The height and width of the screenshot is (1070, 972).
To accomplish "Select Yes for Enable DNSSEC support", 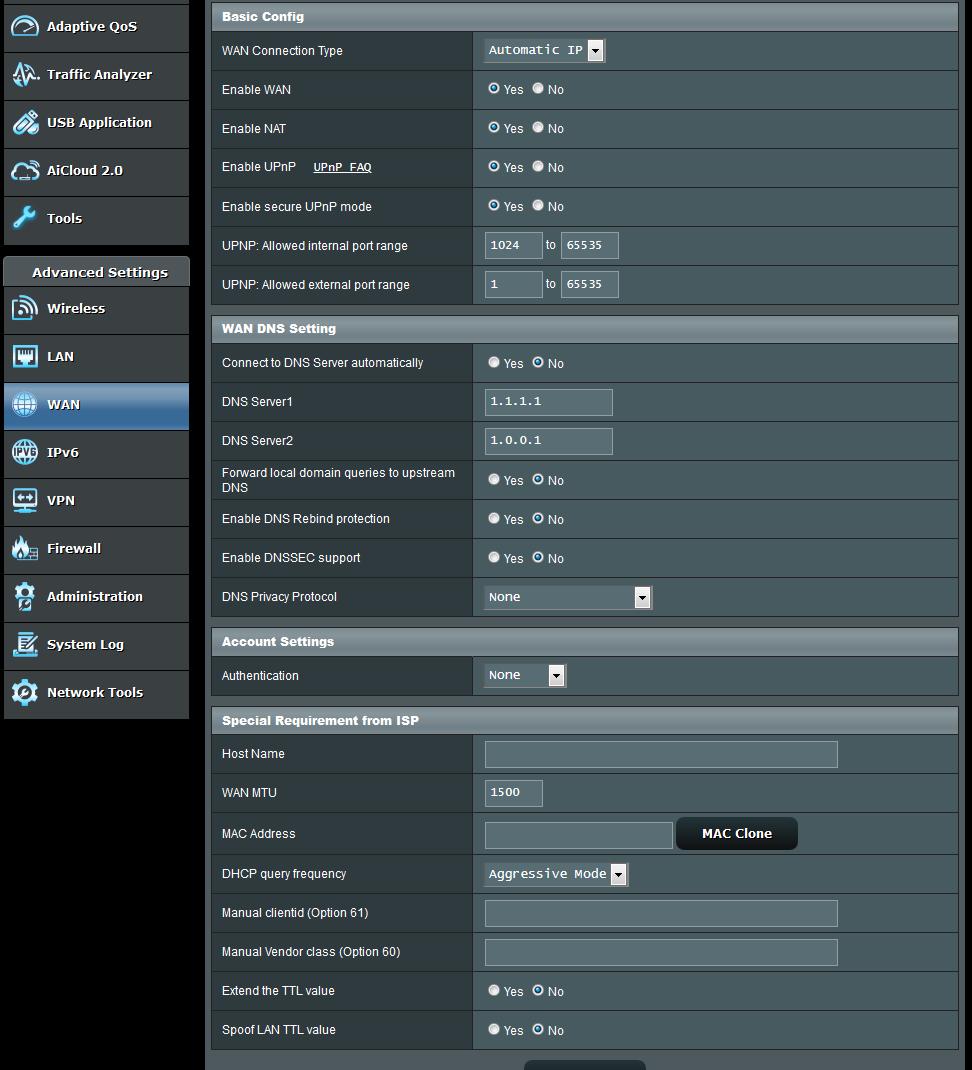I will (494, 558).
